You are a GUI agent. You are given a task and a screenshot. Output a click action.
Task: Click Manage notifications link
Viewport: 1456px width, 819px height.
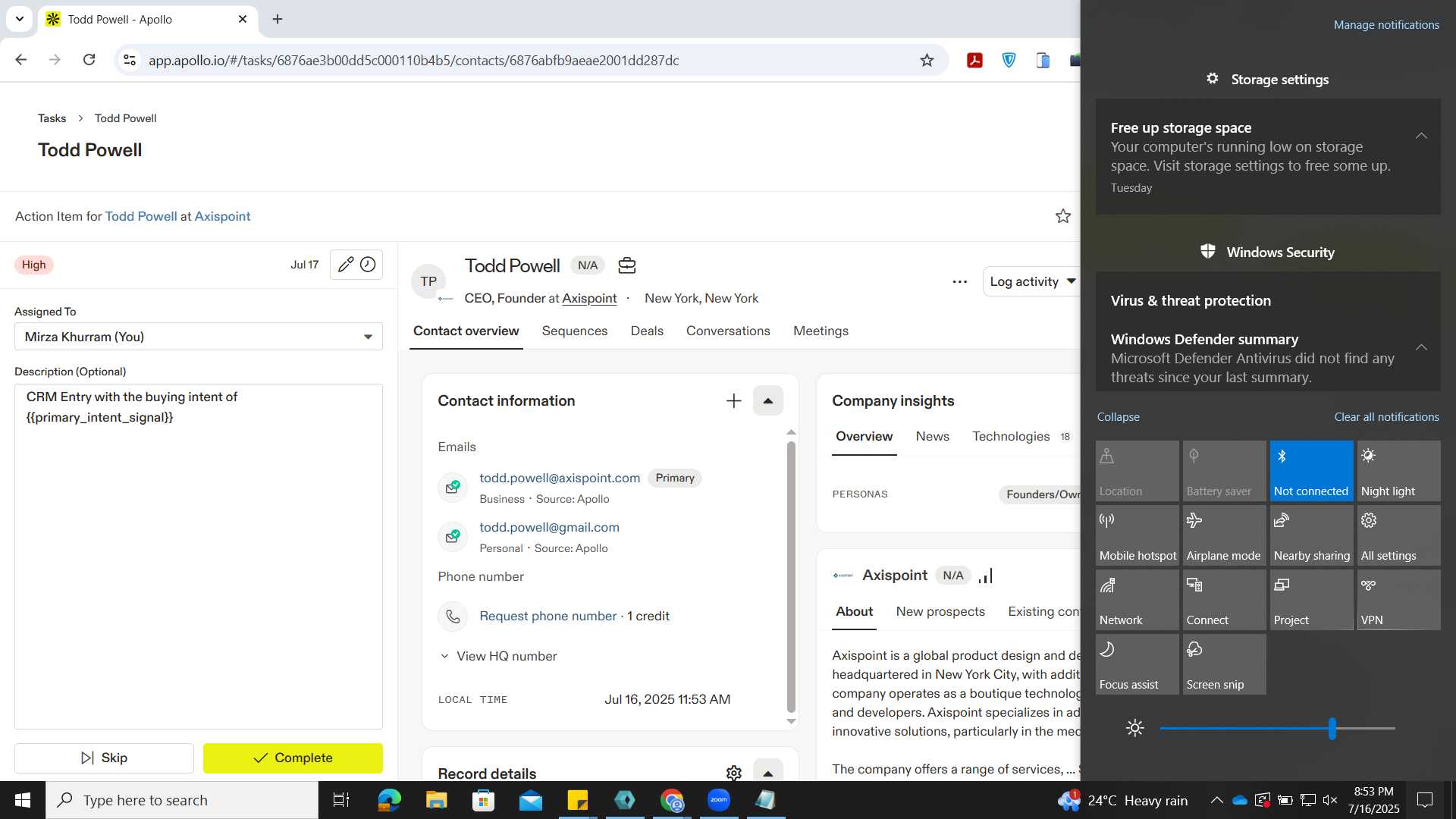click(x=1386, y=25)
